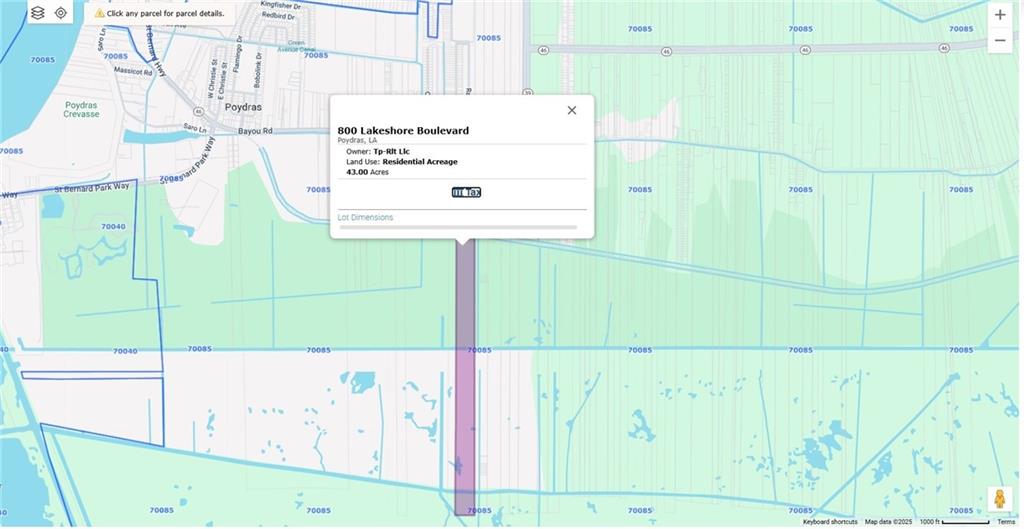Zoom out with the minus button
1024x529 pixels.
999,41
